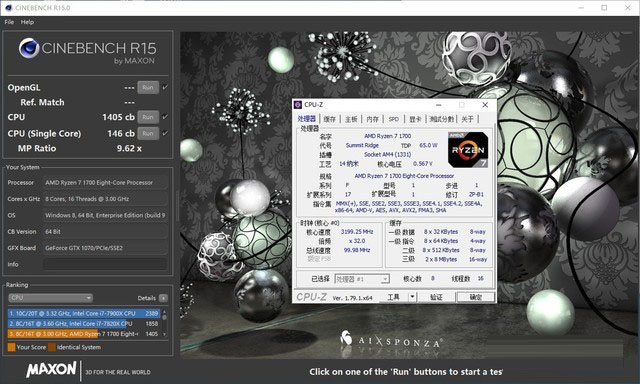Click the Processor name field

105,182
